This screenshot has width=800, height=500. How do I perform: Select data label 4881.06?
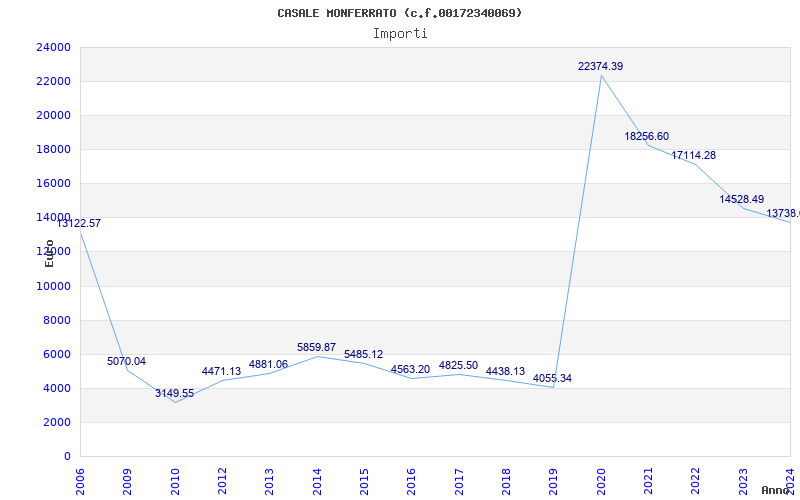268,364
